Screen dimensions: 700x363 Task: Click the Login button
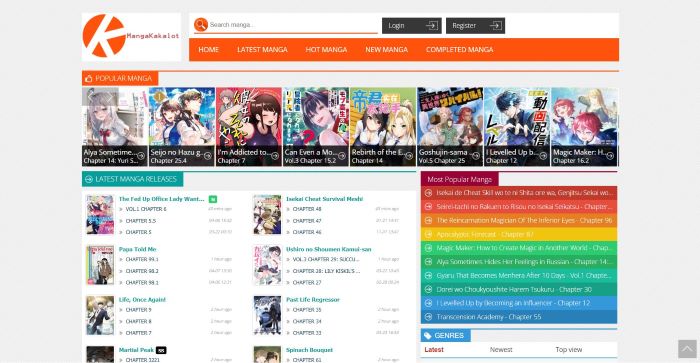412,25
